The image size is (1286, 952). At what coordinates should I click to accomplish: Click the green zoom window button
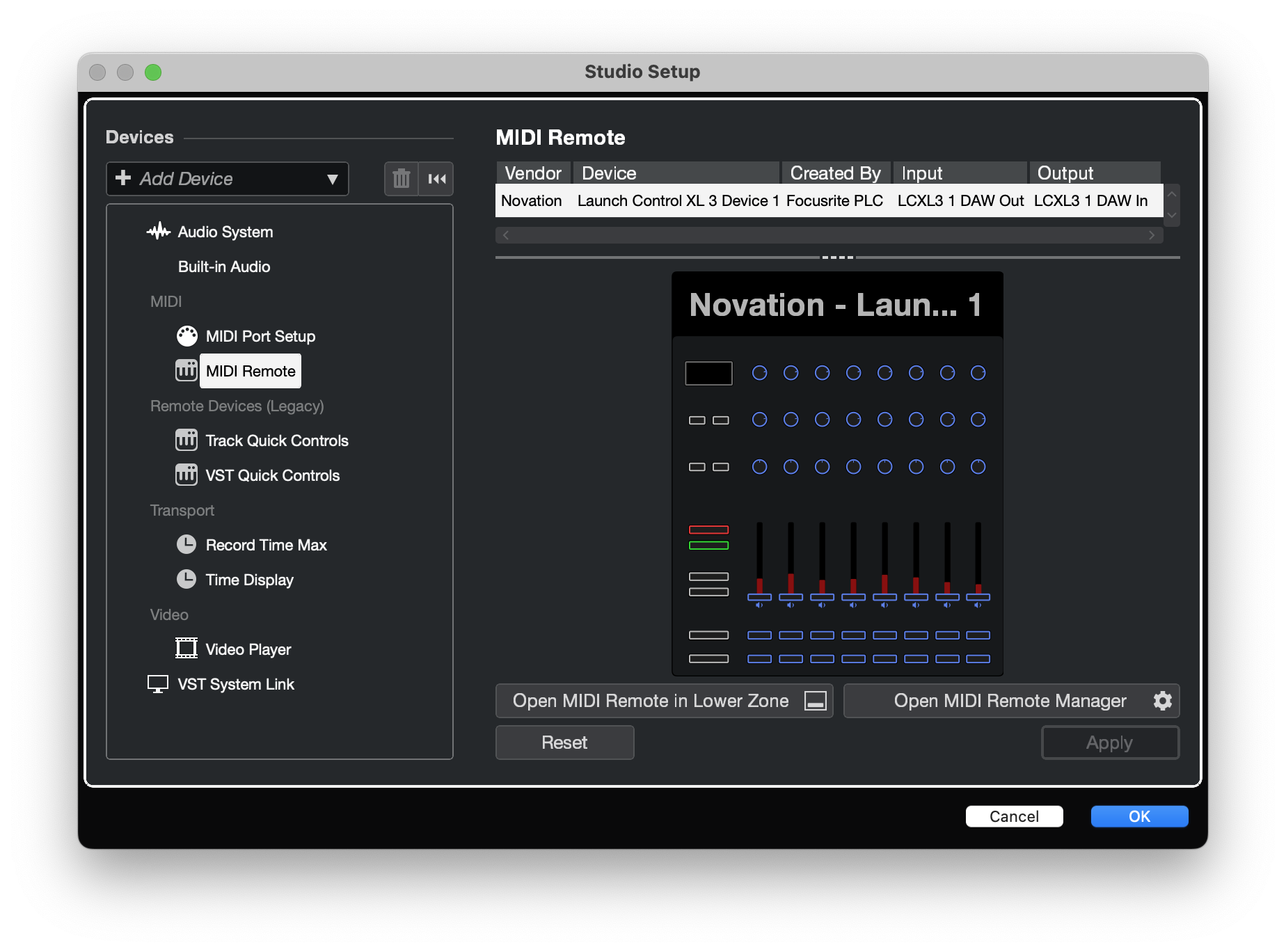(153, 72)
